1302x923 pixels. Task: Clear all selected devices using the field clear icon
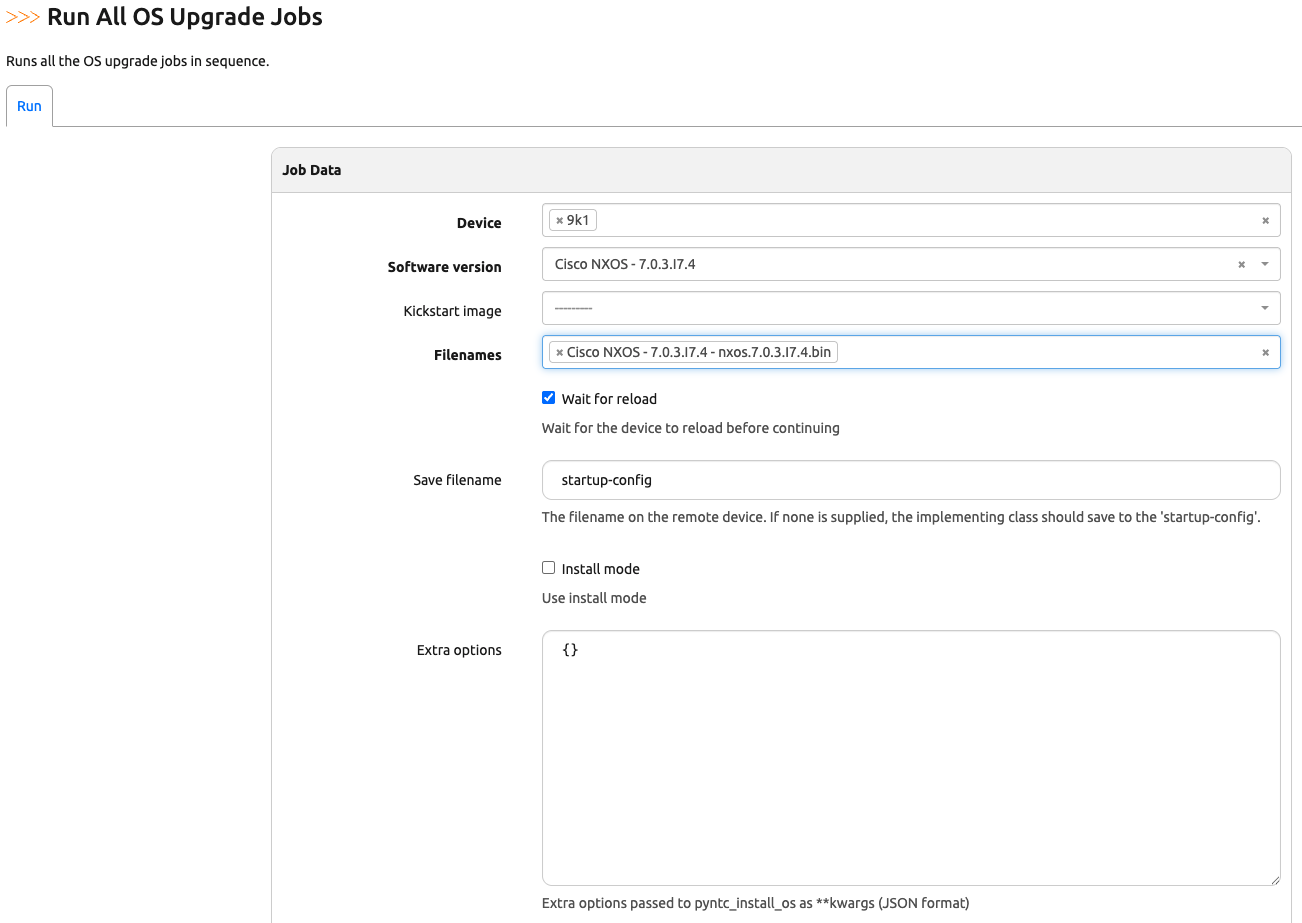pyautogui.click(x=1266, y=219)
